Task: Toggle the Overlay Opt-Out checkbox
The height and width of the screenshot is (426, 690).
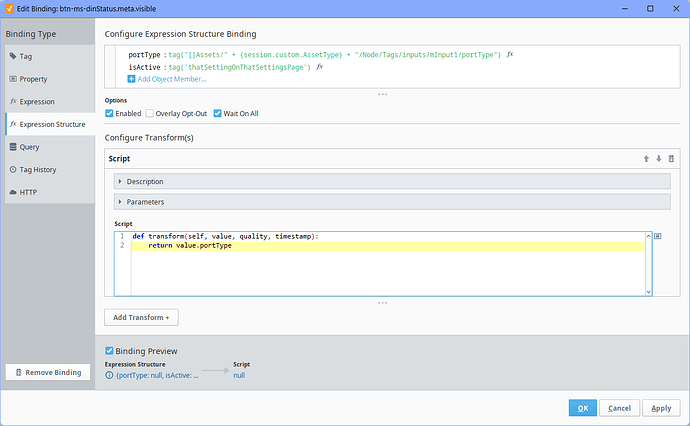Action: (150, 114)
